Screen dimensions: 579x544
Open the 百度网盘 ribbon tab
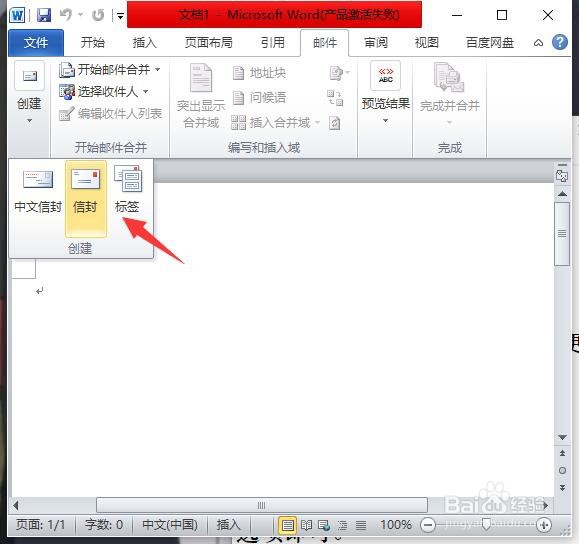coord(490,42)
